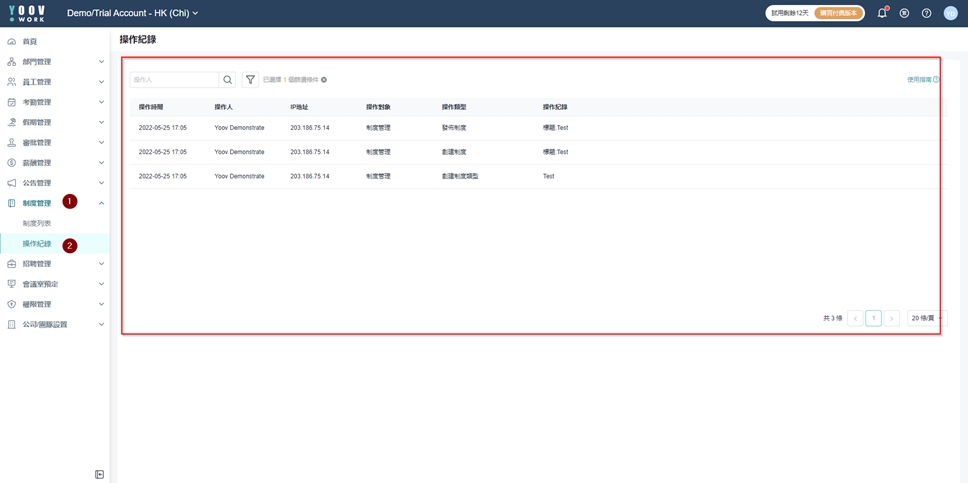
Task: Open the help question mark icon in header
Action: point(926,13)
